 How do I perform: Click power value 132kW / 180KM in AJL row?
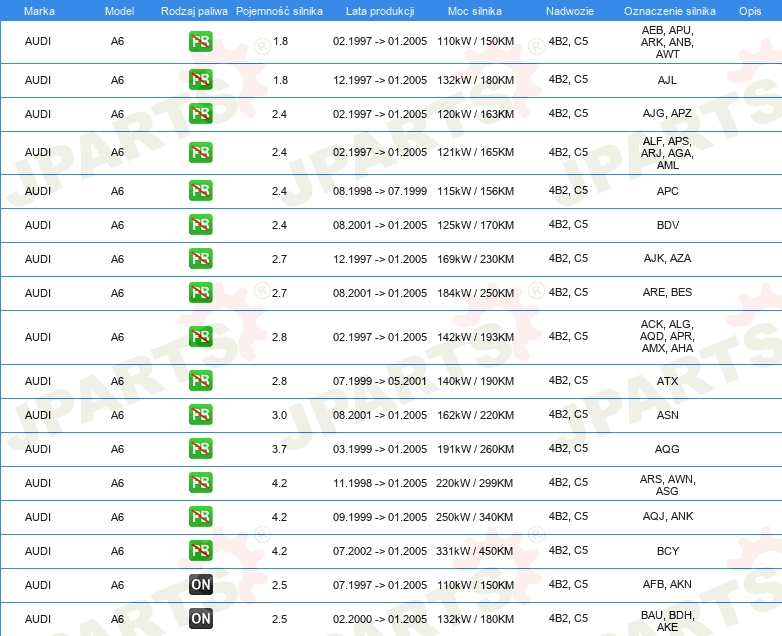tap(475, 80)
